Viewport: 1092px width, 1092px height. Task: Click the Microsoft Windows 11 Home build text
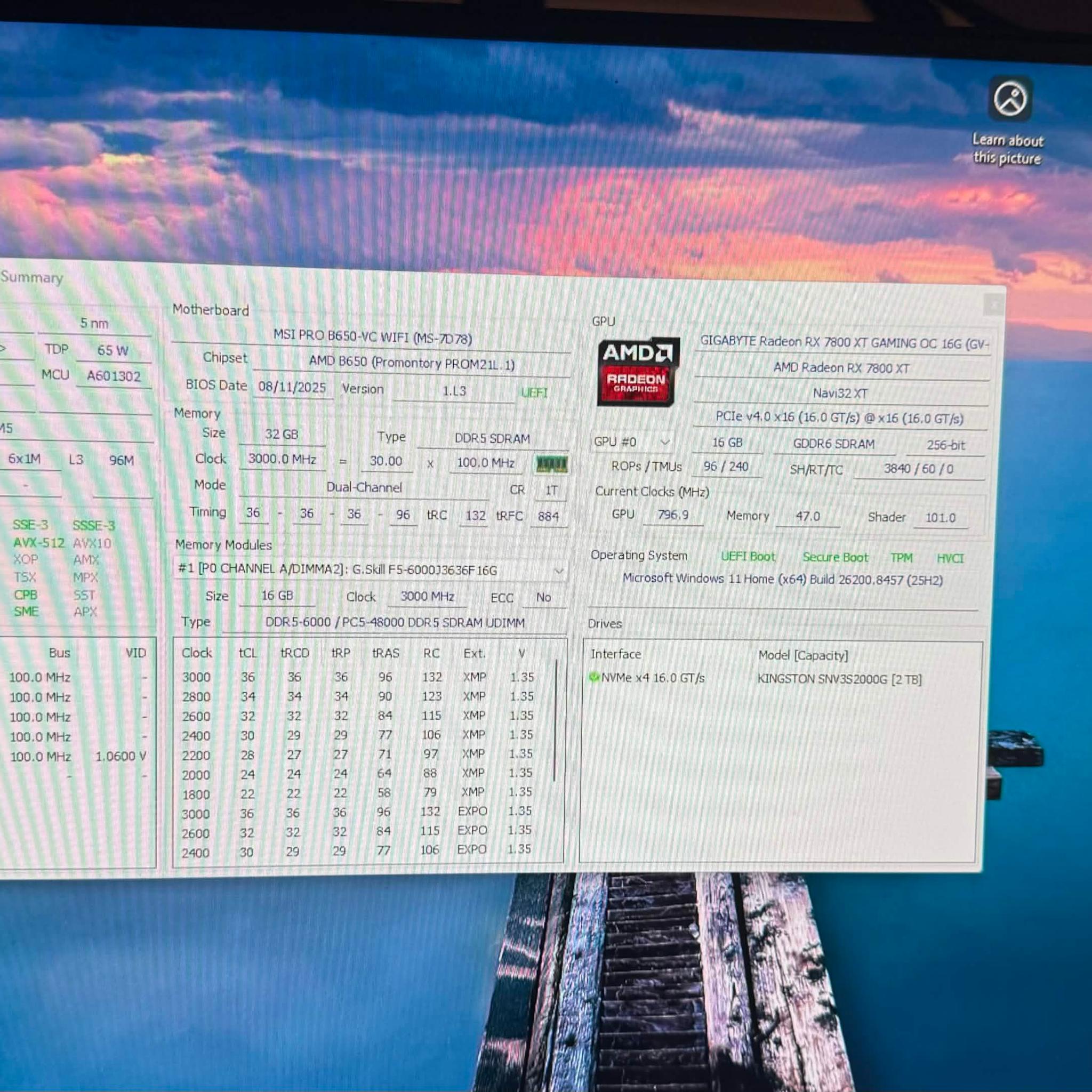tap(782, 580)
